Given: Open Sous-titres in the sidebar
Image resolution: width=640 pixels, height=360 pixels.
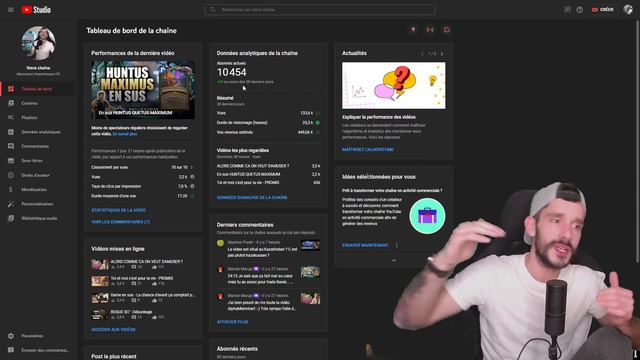Looking at the screenshot, I should (x=38, y=161).
